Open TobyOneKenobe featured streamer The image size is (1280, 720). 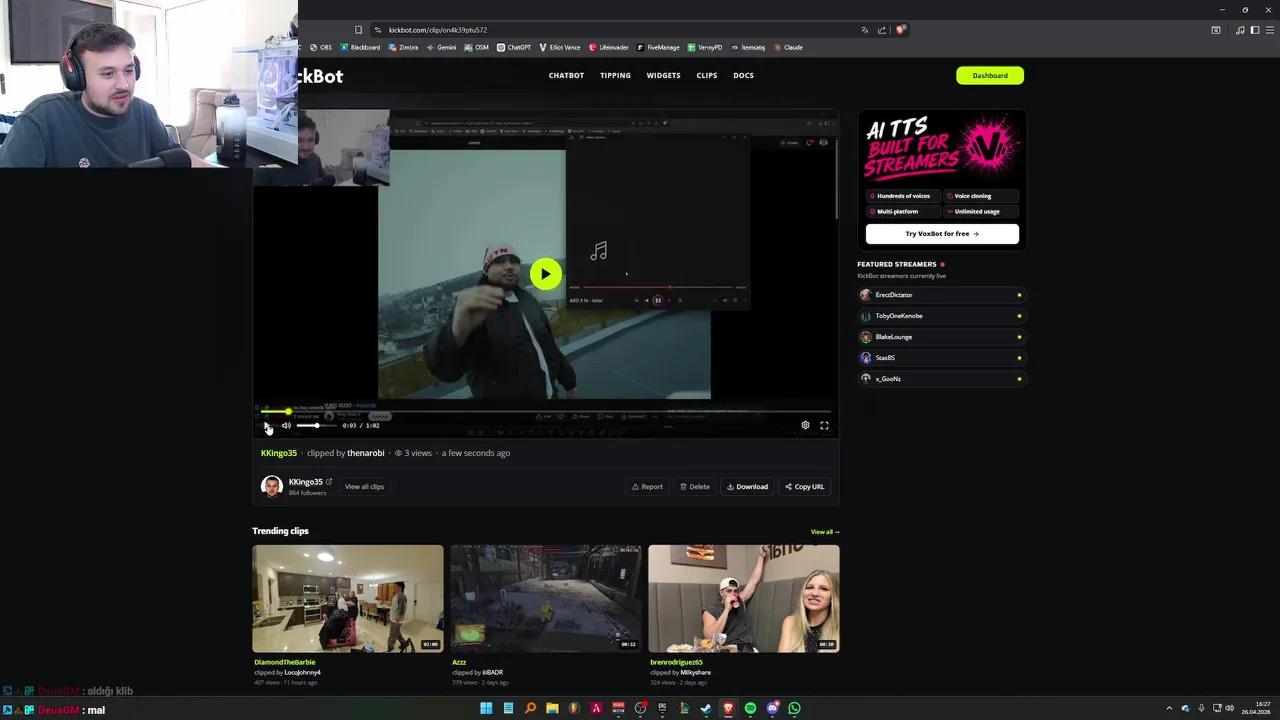click(942, 316)
